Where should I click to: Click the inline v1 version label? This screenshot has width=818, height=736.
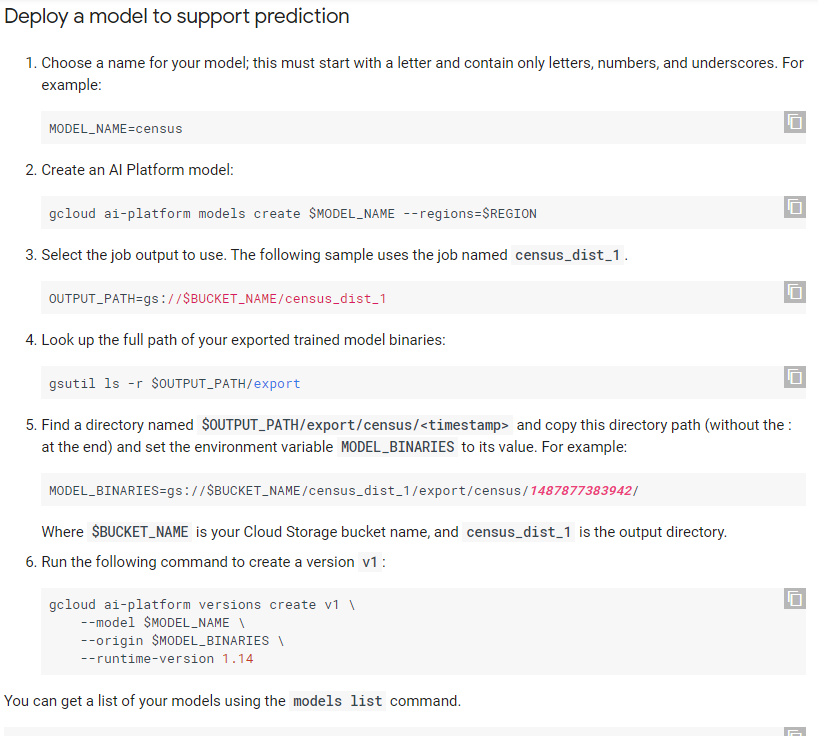point(369,562)
